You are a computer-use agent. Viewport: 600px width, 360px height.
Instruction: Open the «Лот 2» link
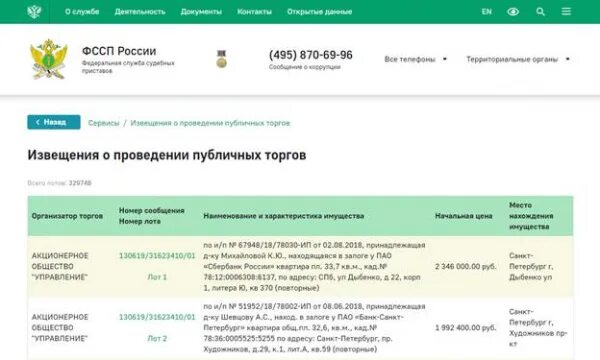(157, 339)
